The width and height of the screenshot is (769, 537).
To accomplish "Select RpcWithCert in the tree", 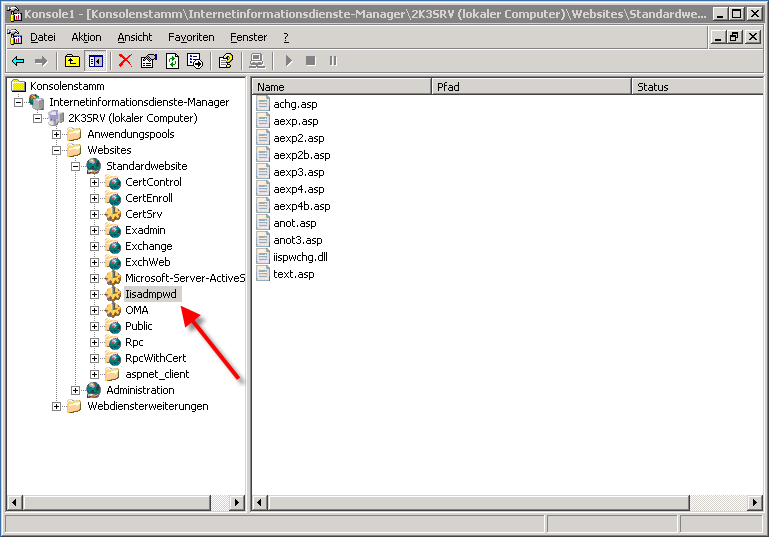I will point(155,358).
